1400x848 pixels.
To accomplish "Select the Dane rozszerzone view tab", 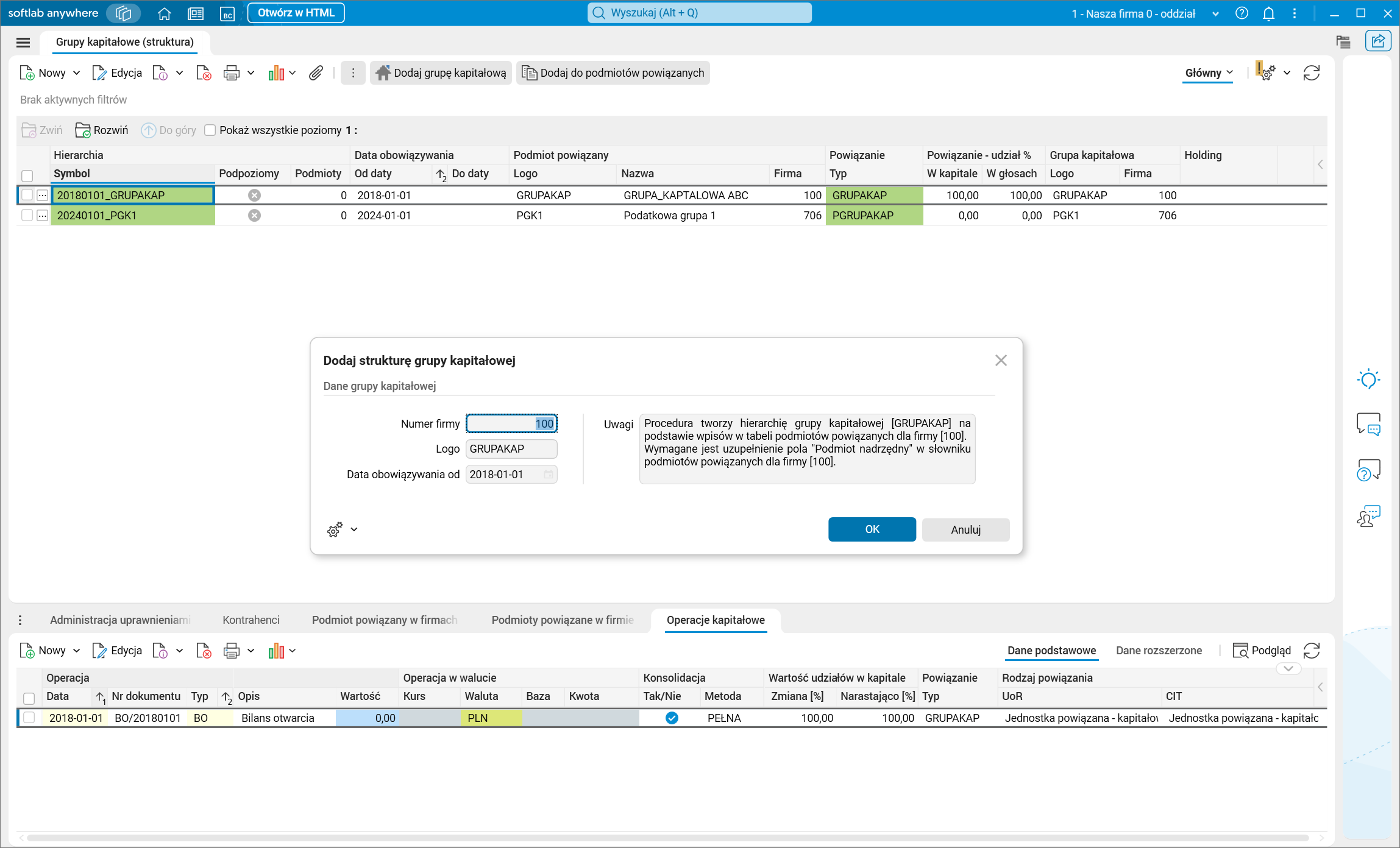I will tap(1159, 651).
